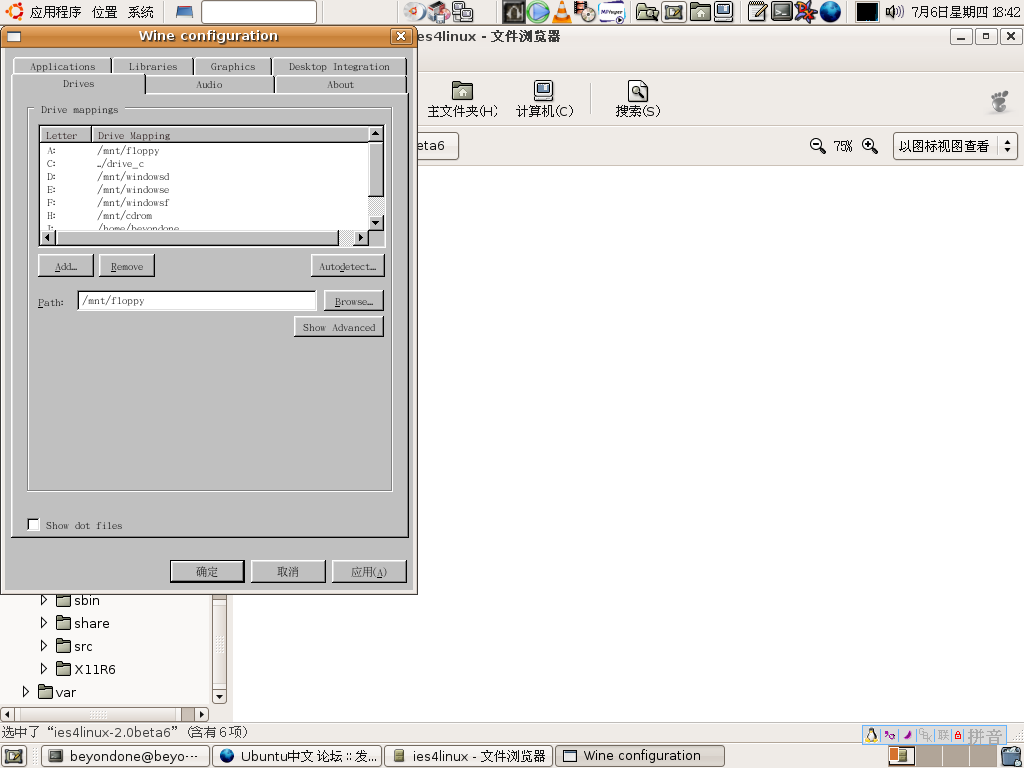Open the Home Folder button in file browser

(462, 99)
